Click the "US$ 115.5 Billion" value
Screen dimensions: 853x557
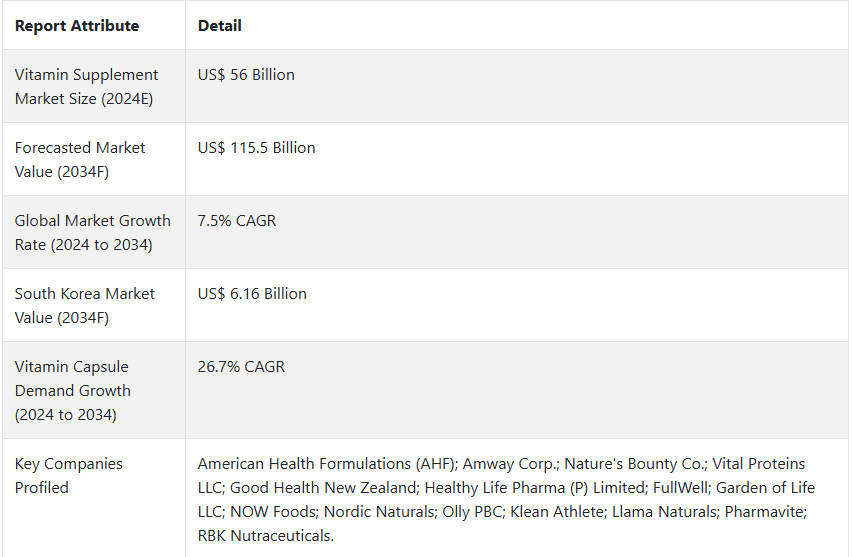coord(256,148)
